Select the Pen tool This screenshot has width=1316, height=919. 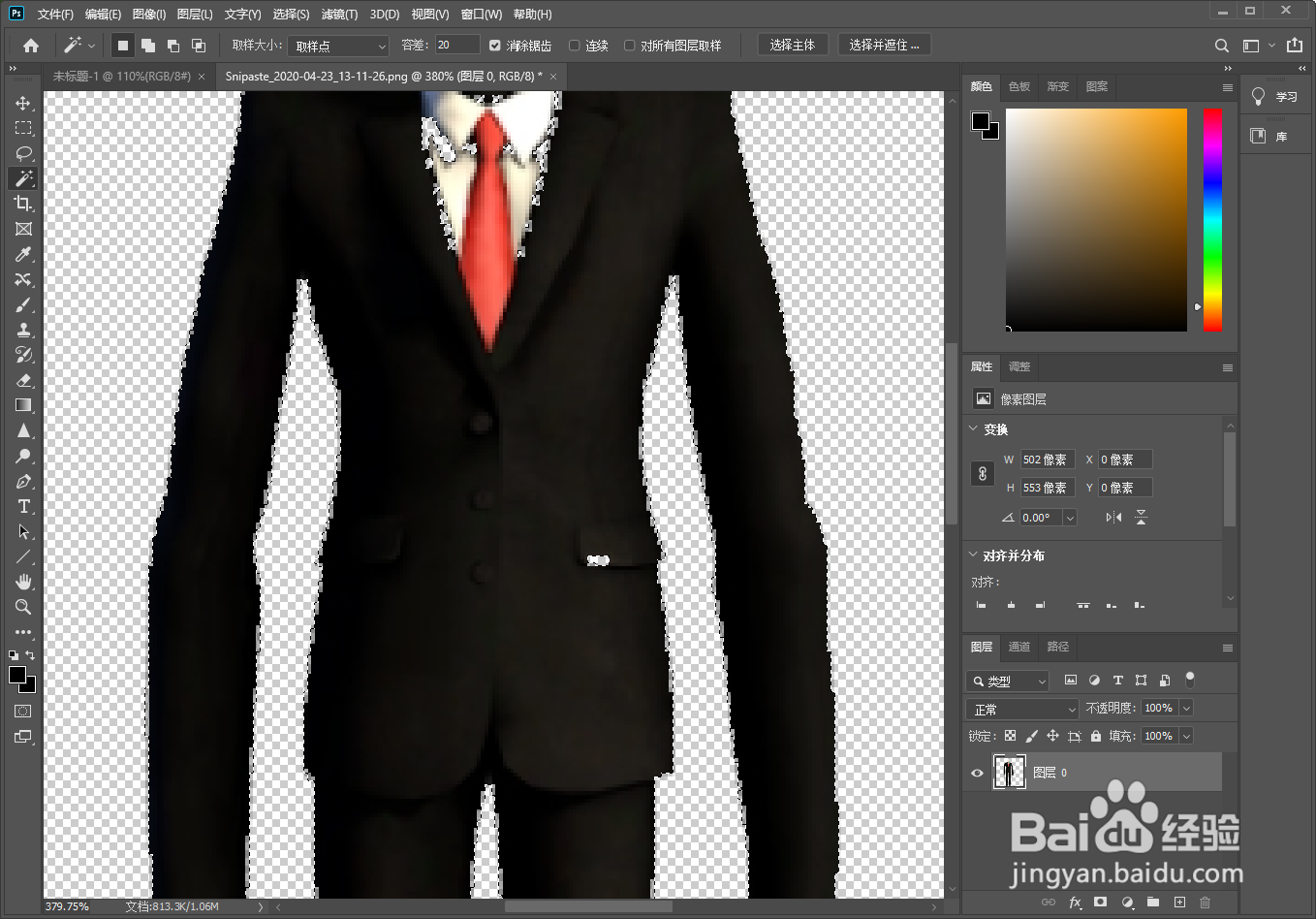click(23, 481)
